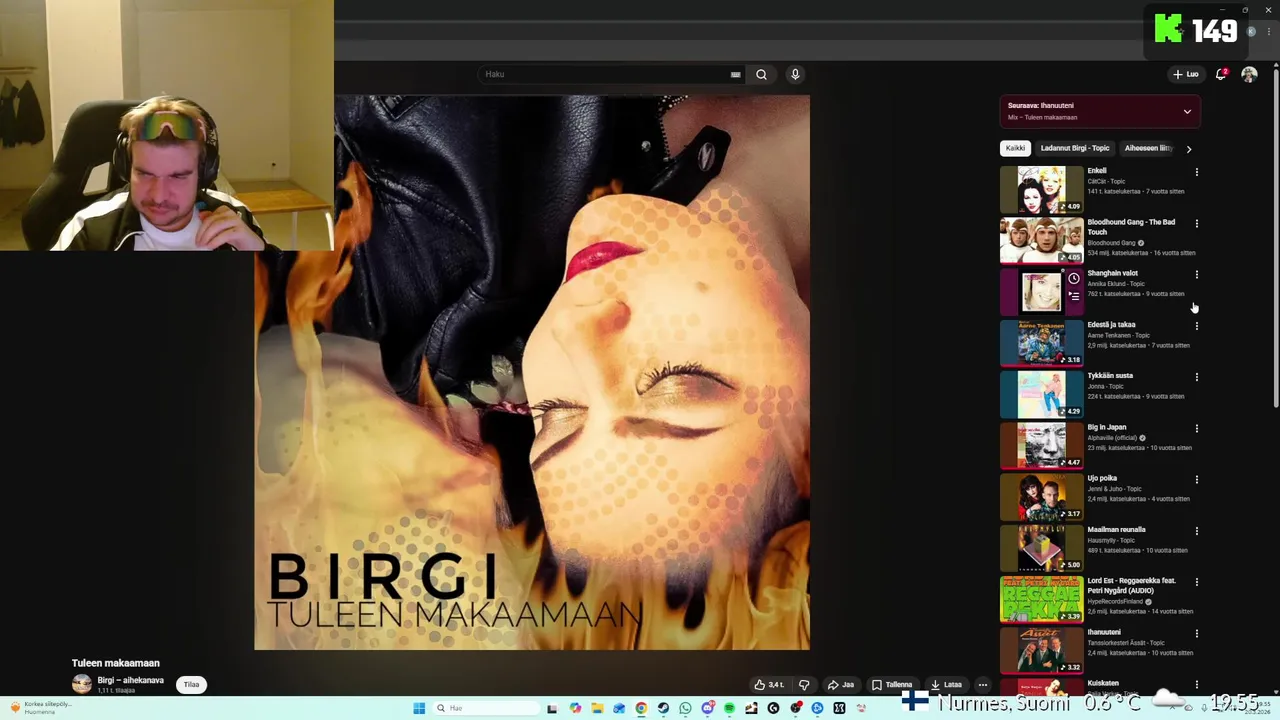Subscribe with the Tilaa button
Screen dimensions: 1280x720
[191, 684]
